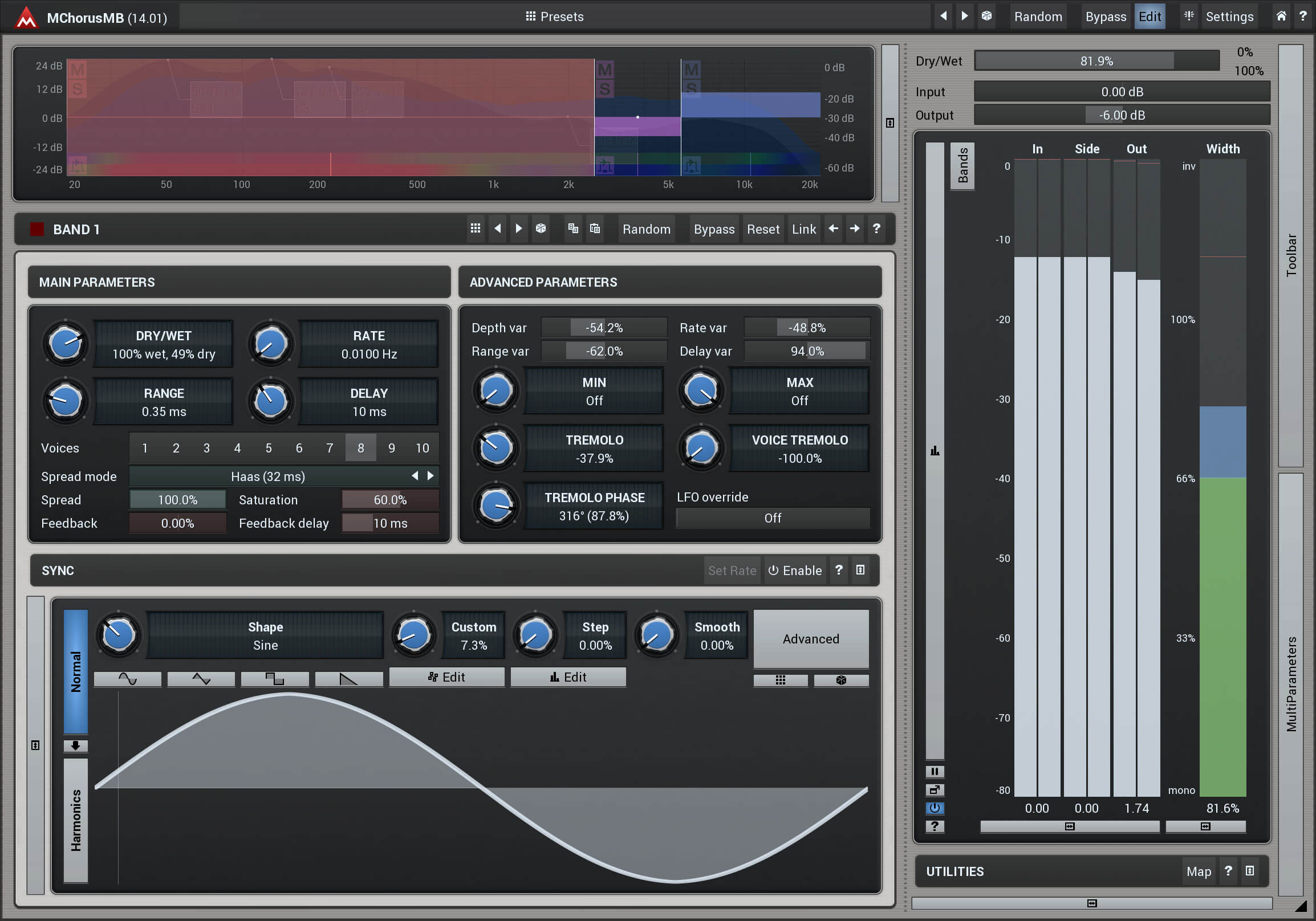This screenshot has width=1316, height=921.
Task: Open help with the top-right question mark
Action: point(1302,16)
